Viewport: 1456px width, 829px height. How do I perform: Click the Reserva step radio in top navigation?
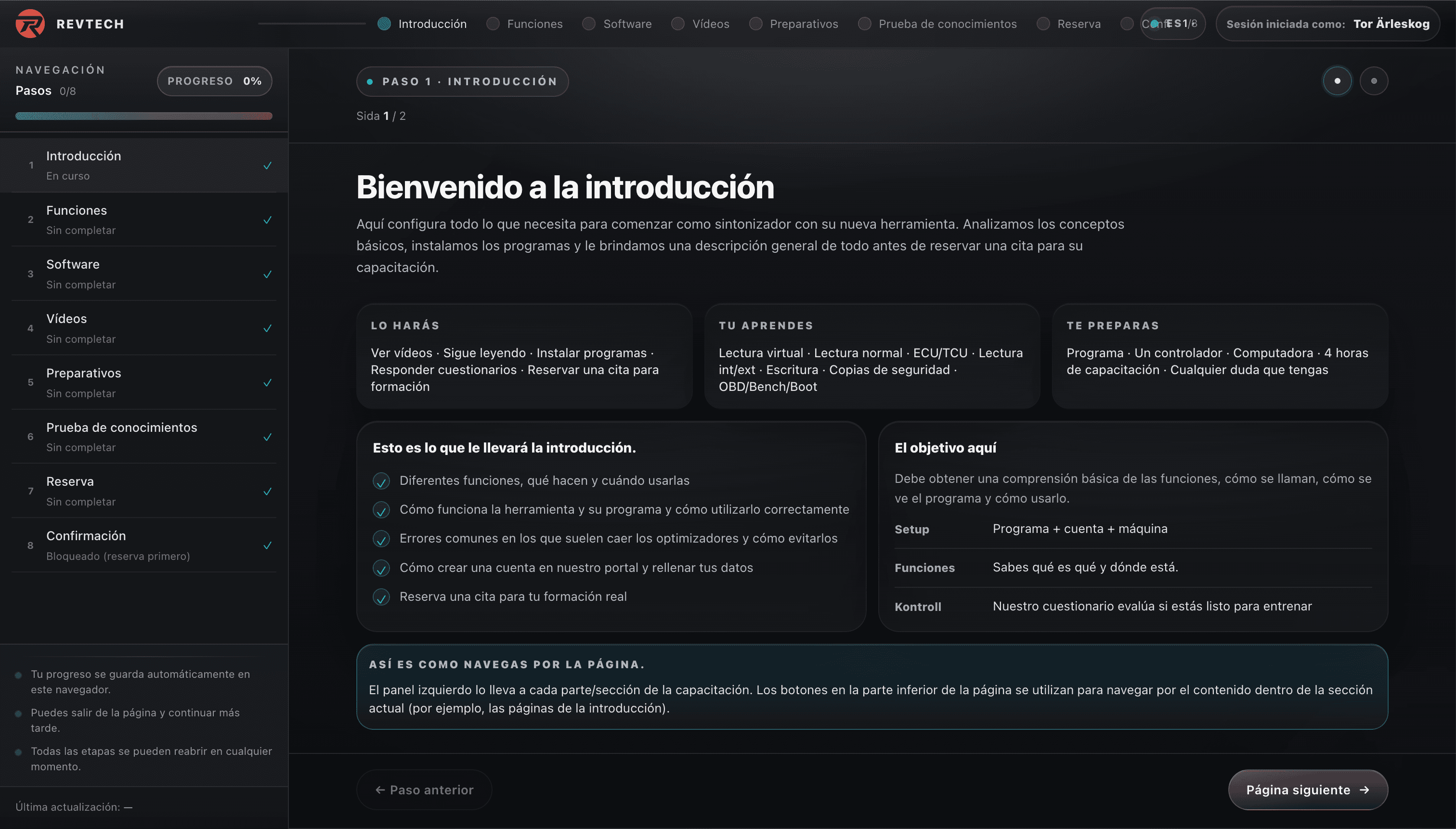[x=1042, y=23]
